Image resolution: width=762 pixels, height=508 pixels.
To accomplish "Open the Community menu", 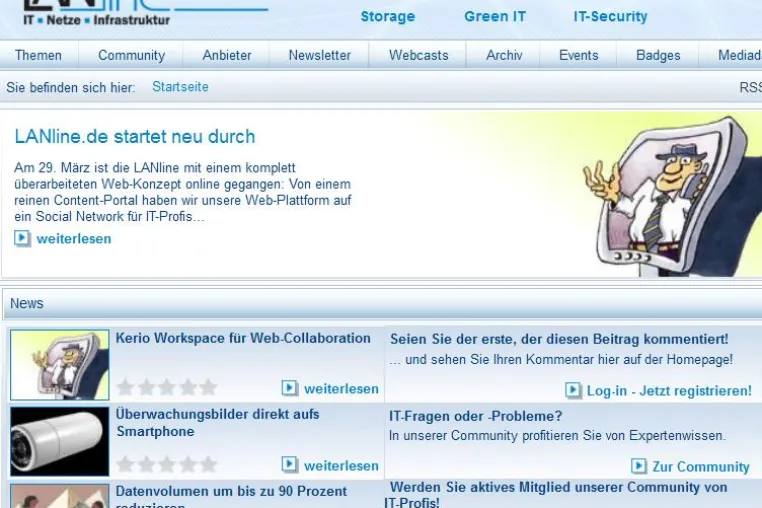I will (x=132, y=55).
